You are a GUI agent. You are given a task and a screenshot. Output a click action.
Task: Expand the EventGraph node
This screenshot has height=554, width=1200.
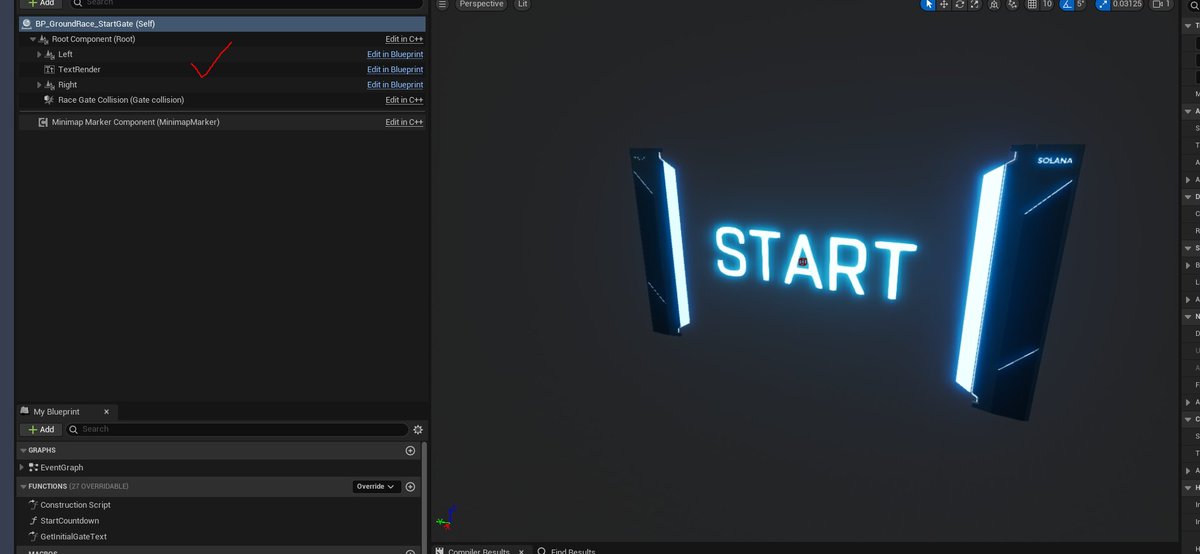[23, 467]
